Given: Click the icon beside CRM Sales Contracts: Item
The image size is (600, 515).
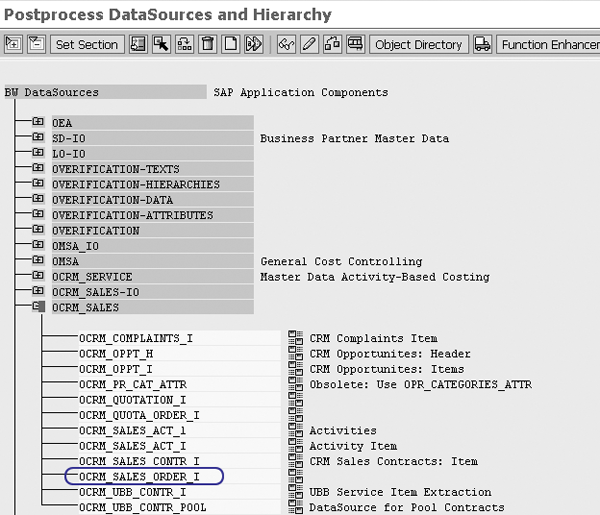Looking at the screenshot, I should click(x=295, y=461).
